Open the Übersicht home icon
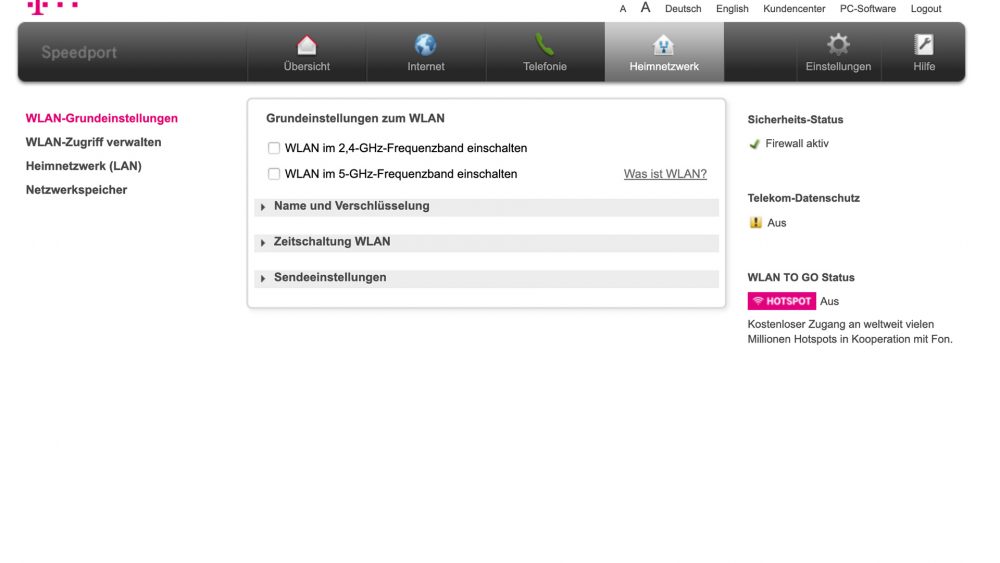The image size is (1000, 563). coord(307,45)
